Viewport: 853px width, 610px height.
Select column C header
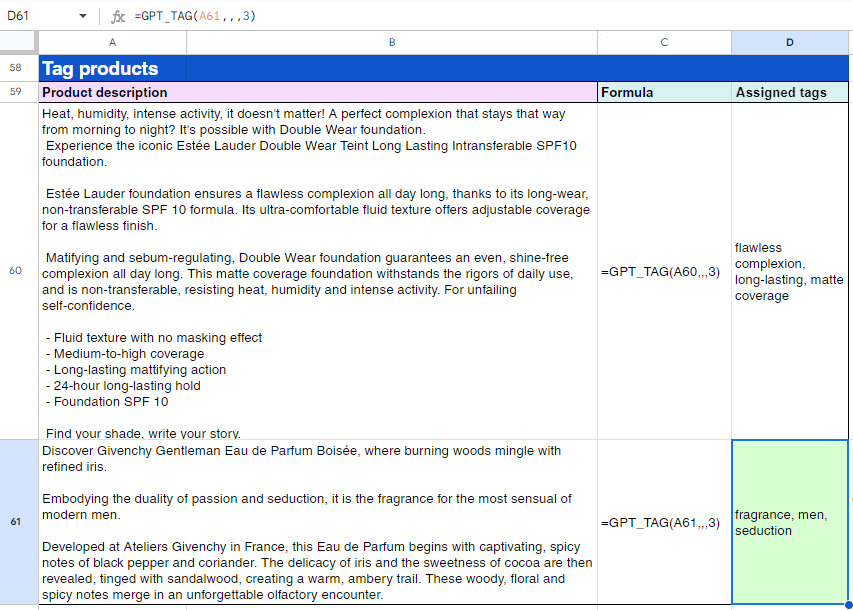tap(664, 42)
